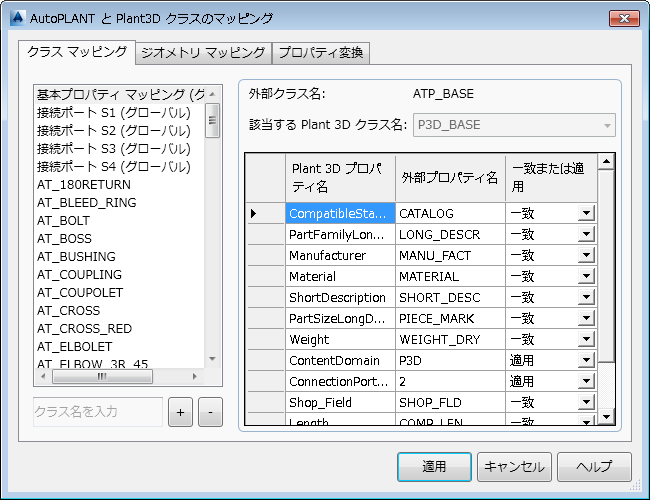Select 基本プロパティ マッピング list item
Viewport: 650px width, 500px height.
(120, 95)
